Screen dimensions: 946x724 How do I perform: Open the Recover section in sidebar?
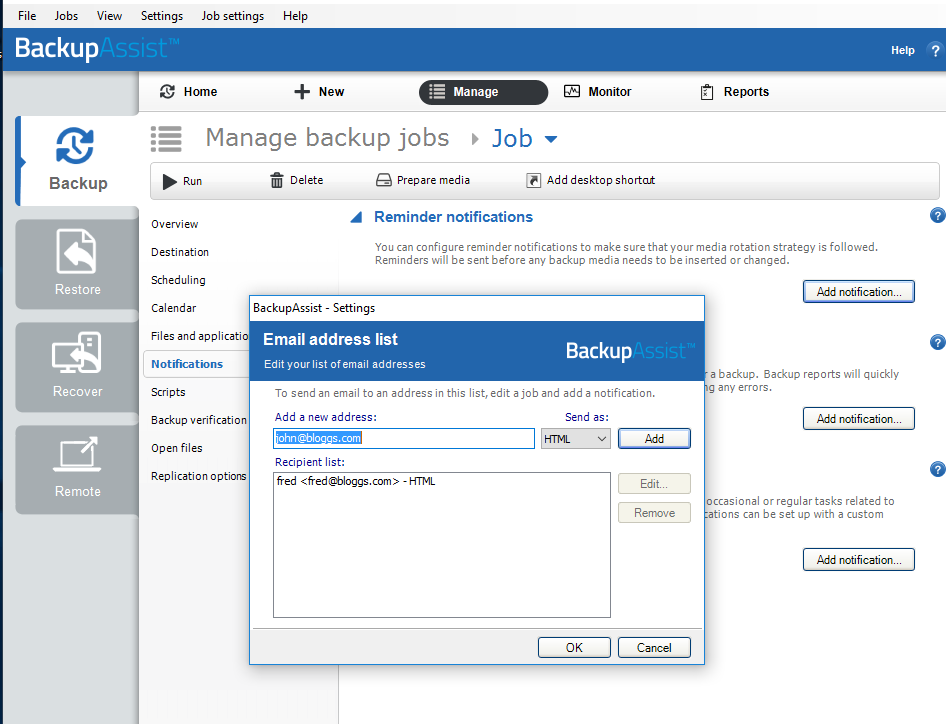pyautogui.click(x=77, y=367)
